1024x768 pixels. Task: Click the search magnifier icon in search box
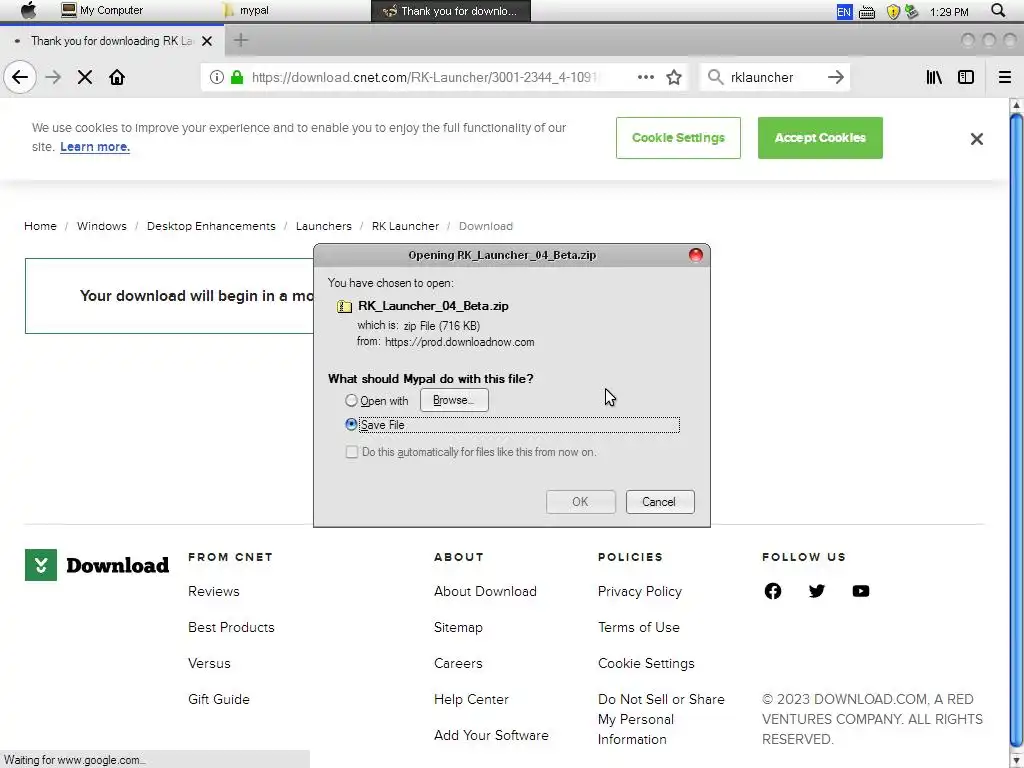[x=715, y=77]
